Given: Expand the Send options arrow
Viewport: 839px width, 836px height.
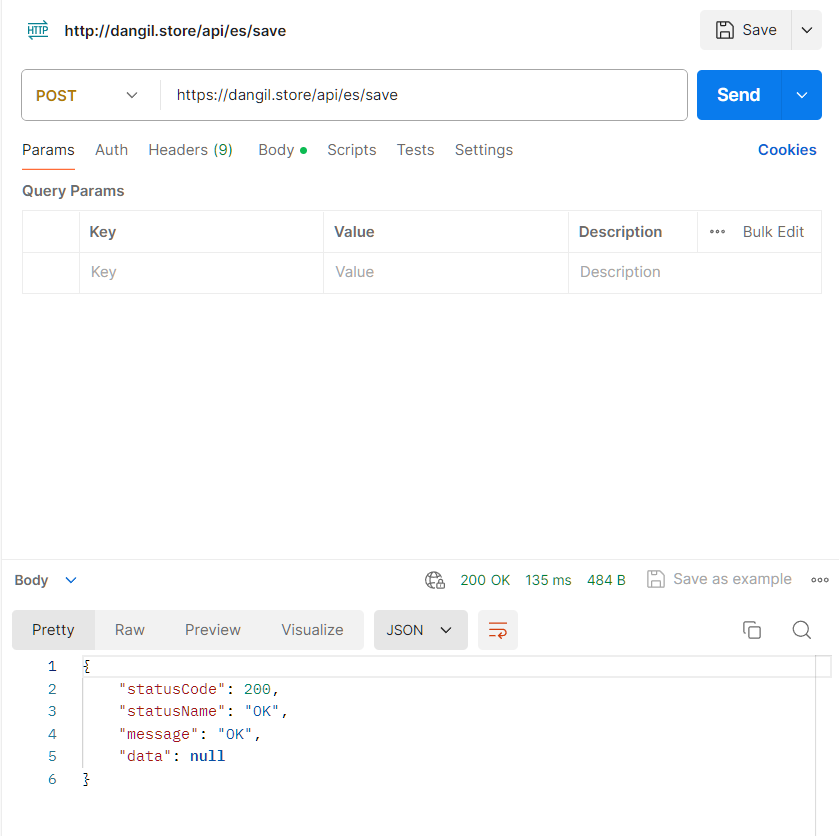Looking at the screenshot, I should pos(802,95).
